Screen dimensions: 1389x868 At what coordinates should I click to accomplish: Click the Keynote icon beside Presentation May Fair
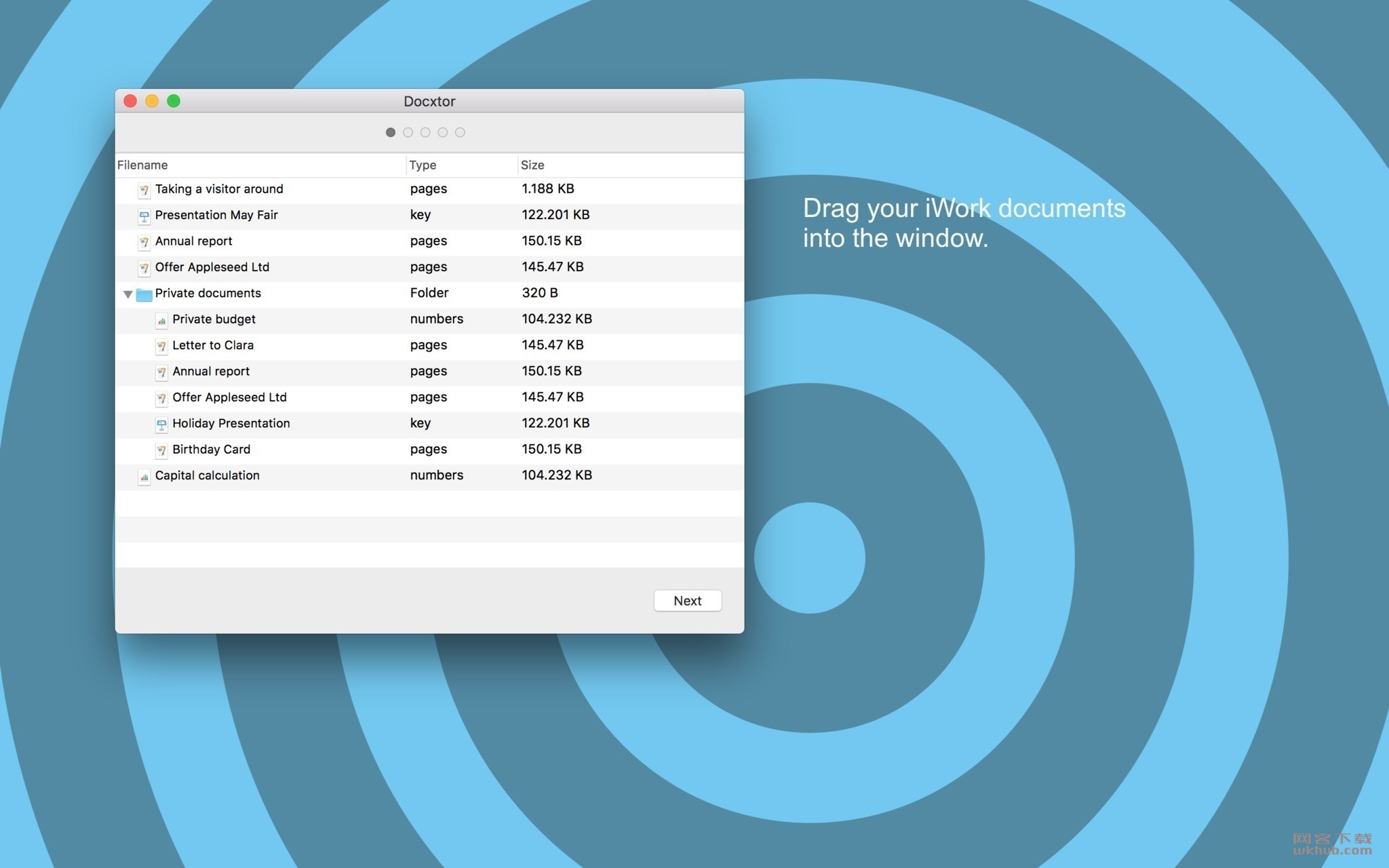tap(144, 216)
